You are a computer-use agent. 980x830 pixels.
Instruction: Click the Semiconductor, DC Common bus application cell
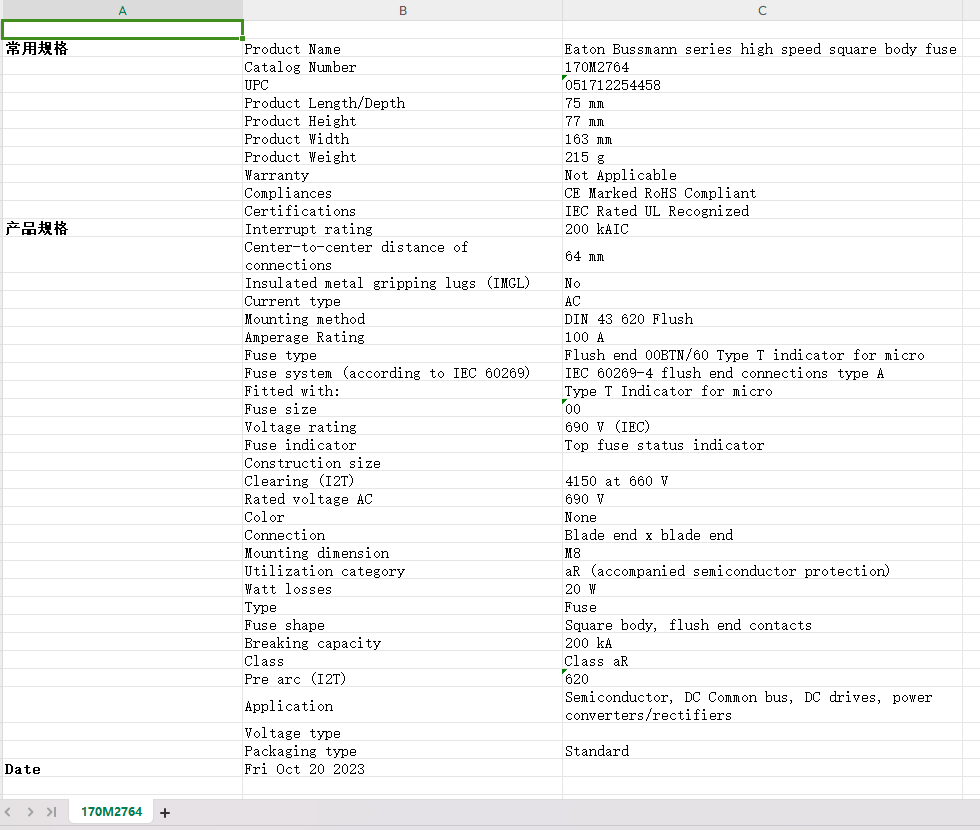coord(762,706)
